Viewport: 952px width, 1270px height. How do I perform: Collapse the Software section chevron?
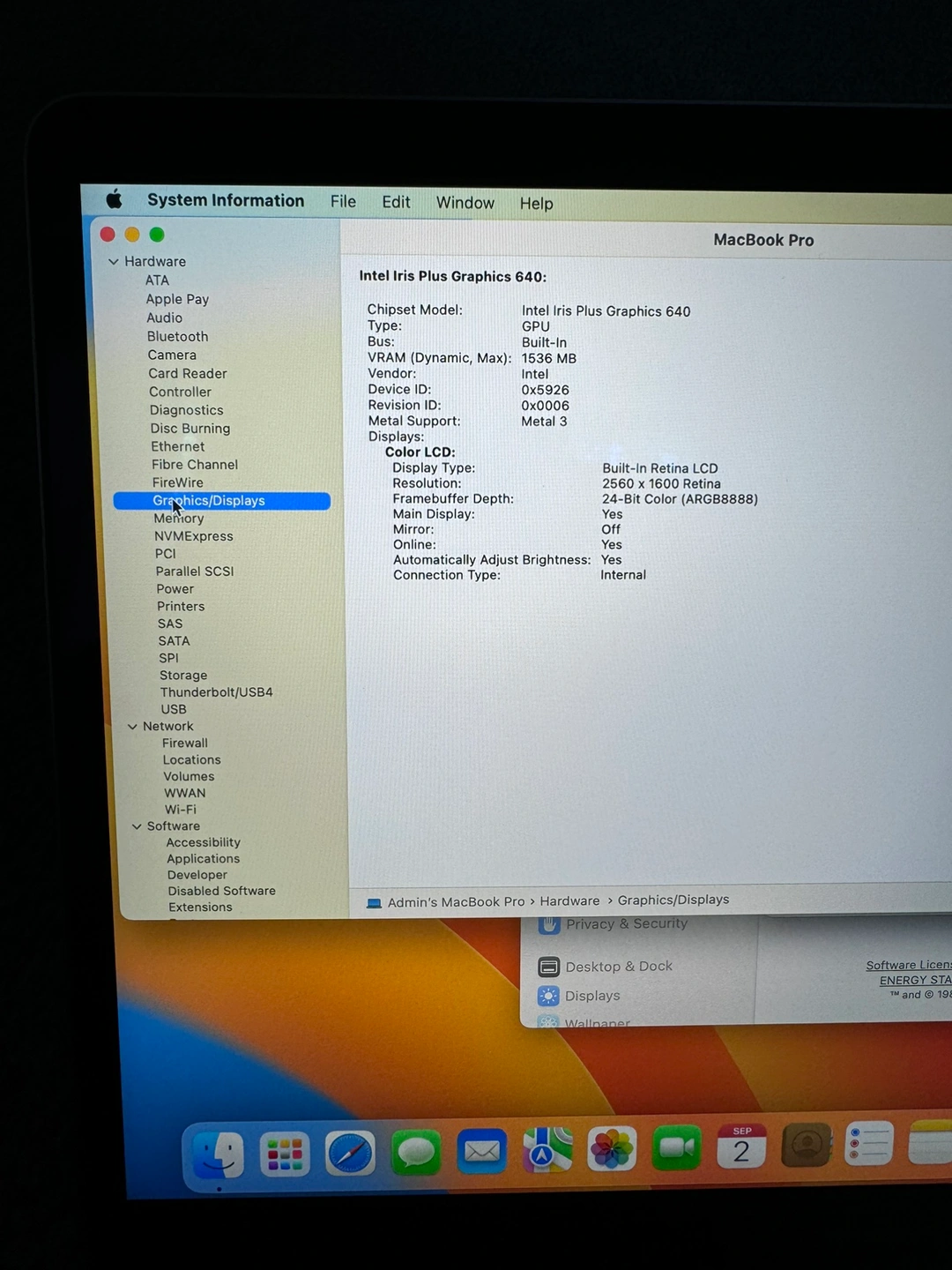[x=137, y=826]
